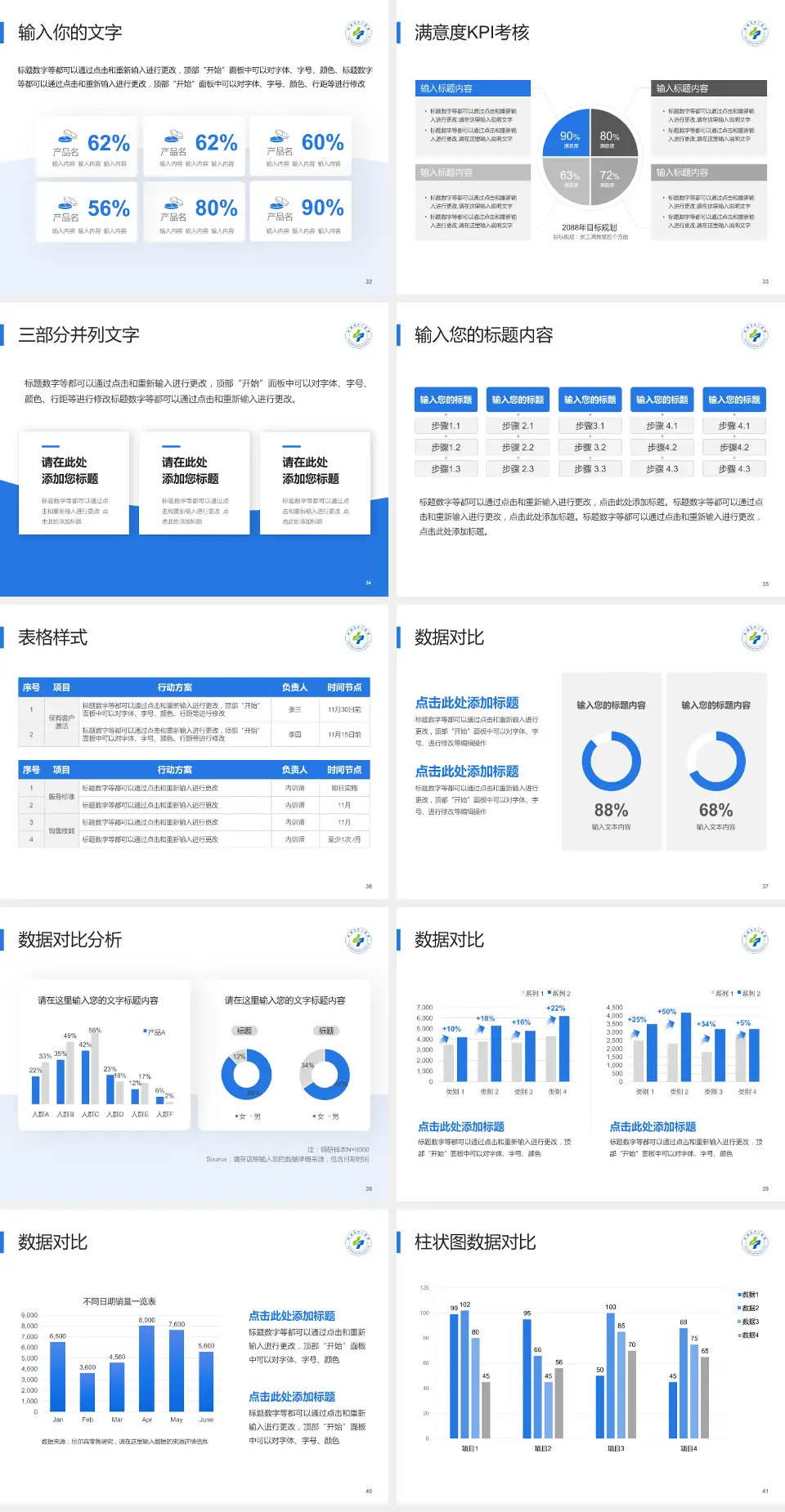Viewport: 785px width, 1512px height.
Task: Click the 90% blue pie quadrant
Action: point(567,134)
